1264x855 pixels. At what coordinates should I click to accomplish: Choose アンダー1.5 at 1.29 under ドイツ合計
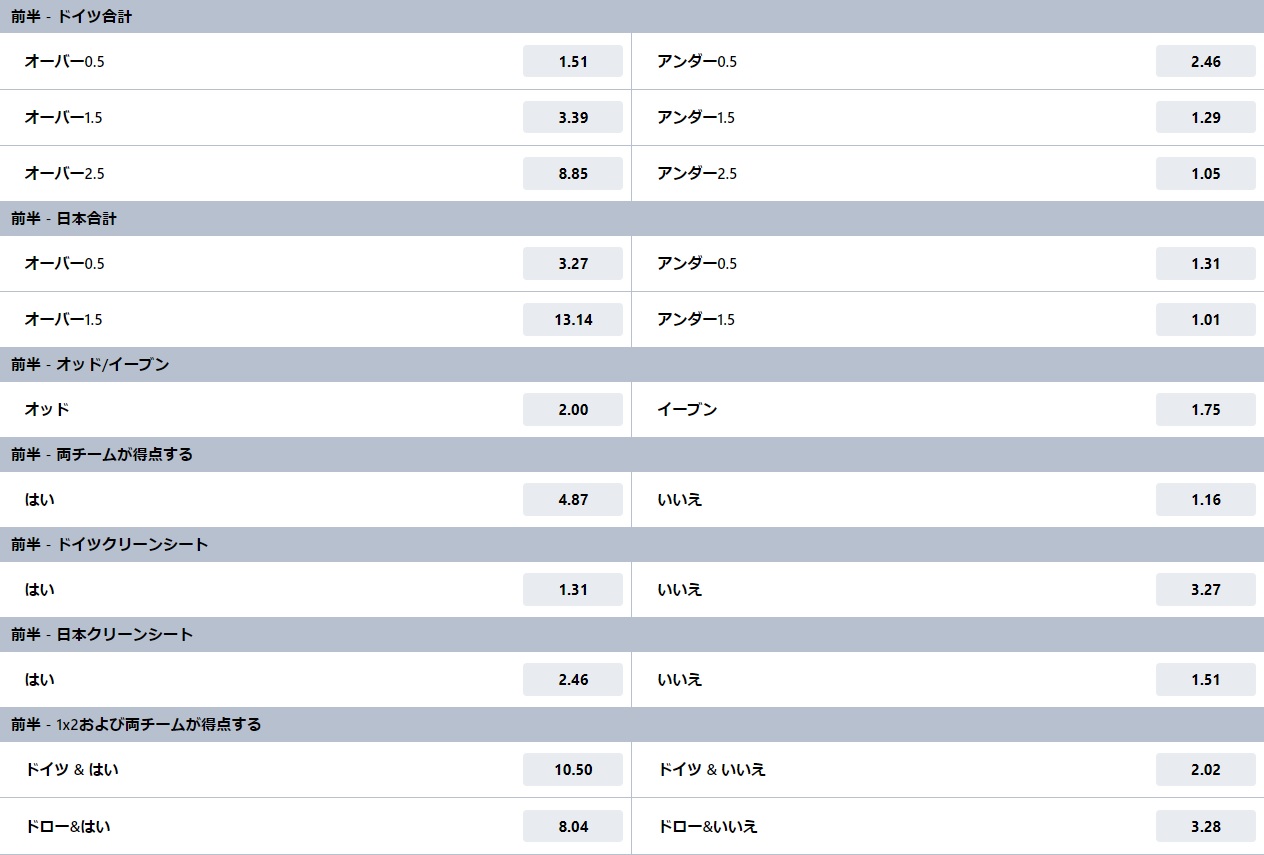point(1206,117)
